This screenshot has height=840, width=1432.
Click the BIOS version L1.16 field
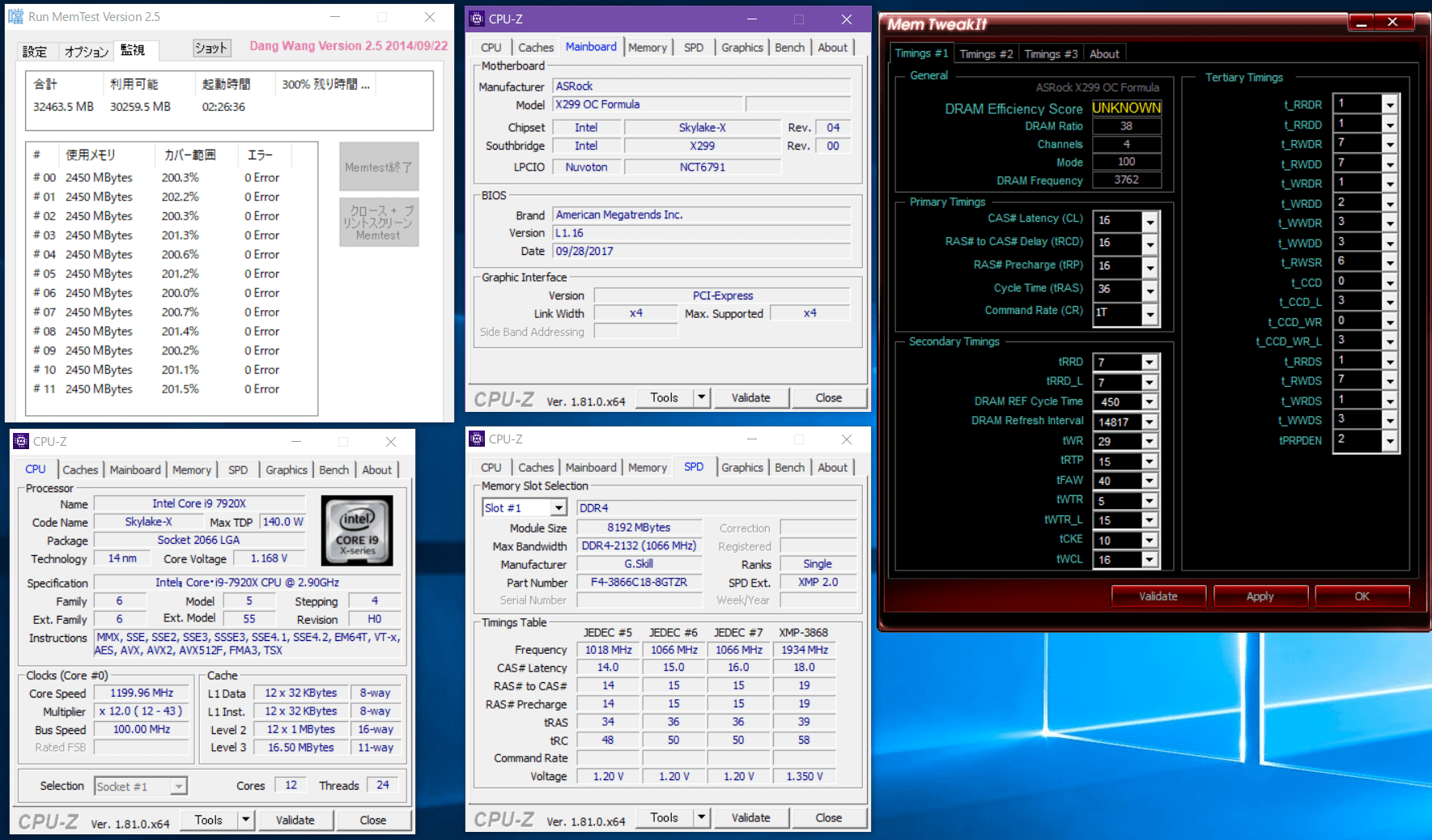point(702,233)
